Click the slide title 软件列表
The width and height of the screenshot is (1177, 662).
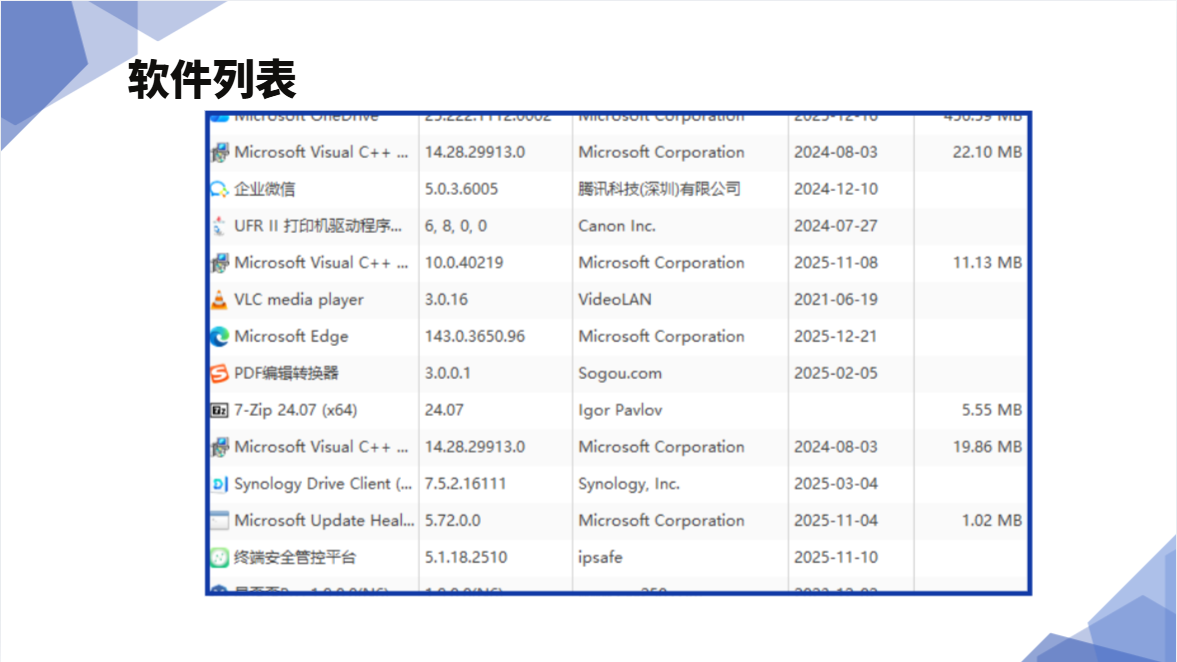[x=212, y=79]
